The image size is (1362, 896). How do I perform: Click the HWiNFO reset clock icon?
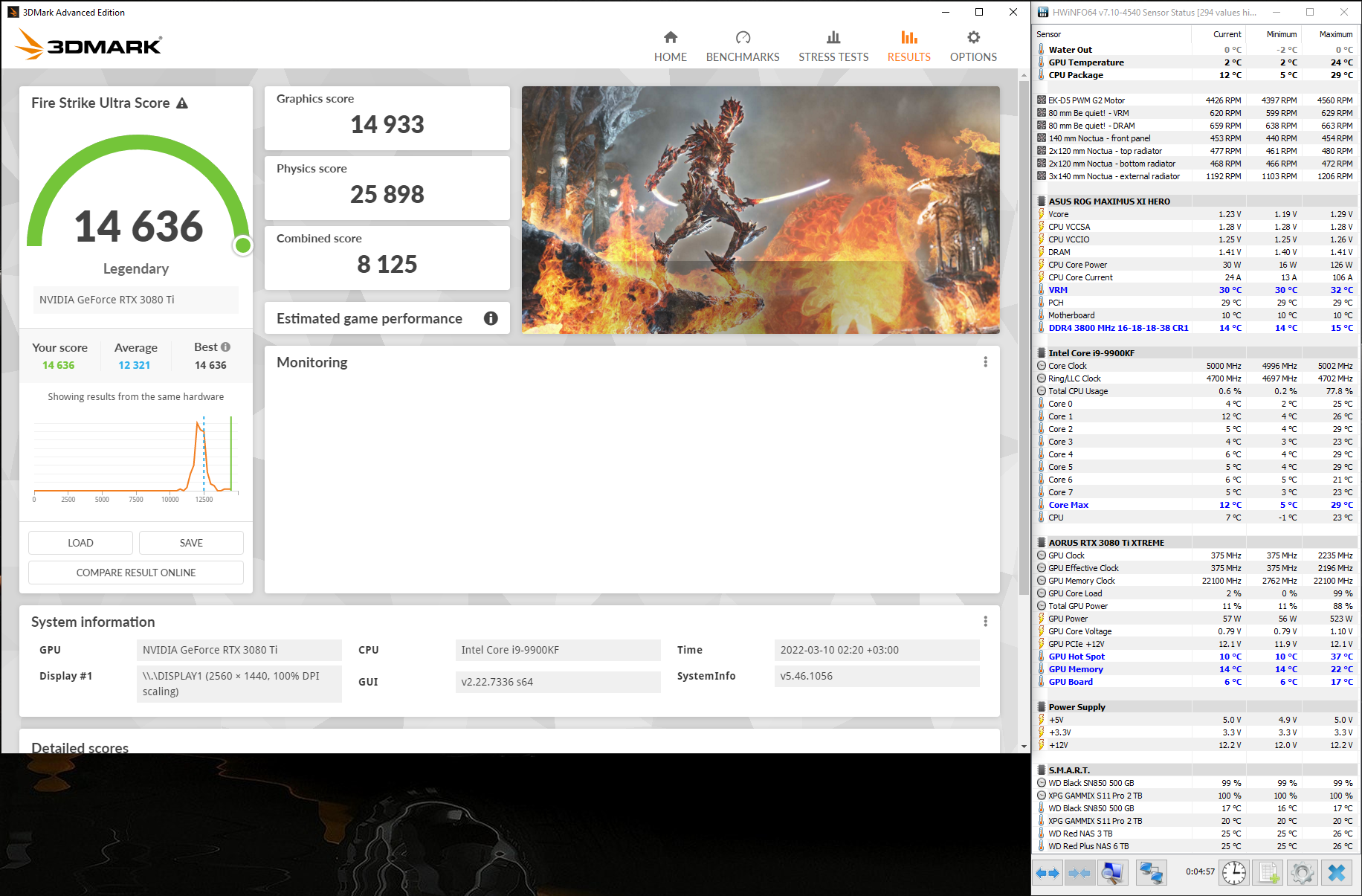(x=1234, y=873)
